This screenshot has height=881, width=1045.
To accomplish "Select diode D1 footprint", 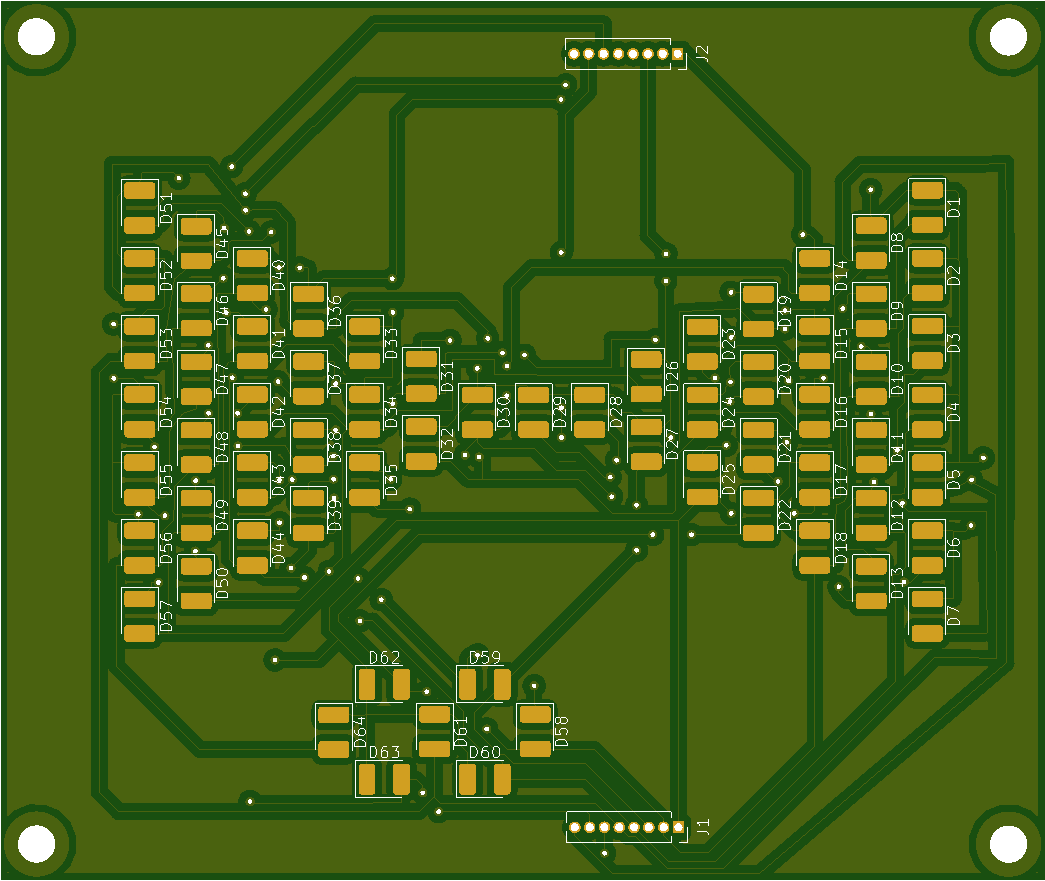I will [927, 207].
